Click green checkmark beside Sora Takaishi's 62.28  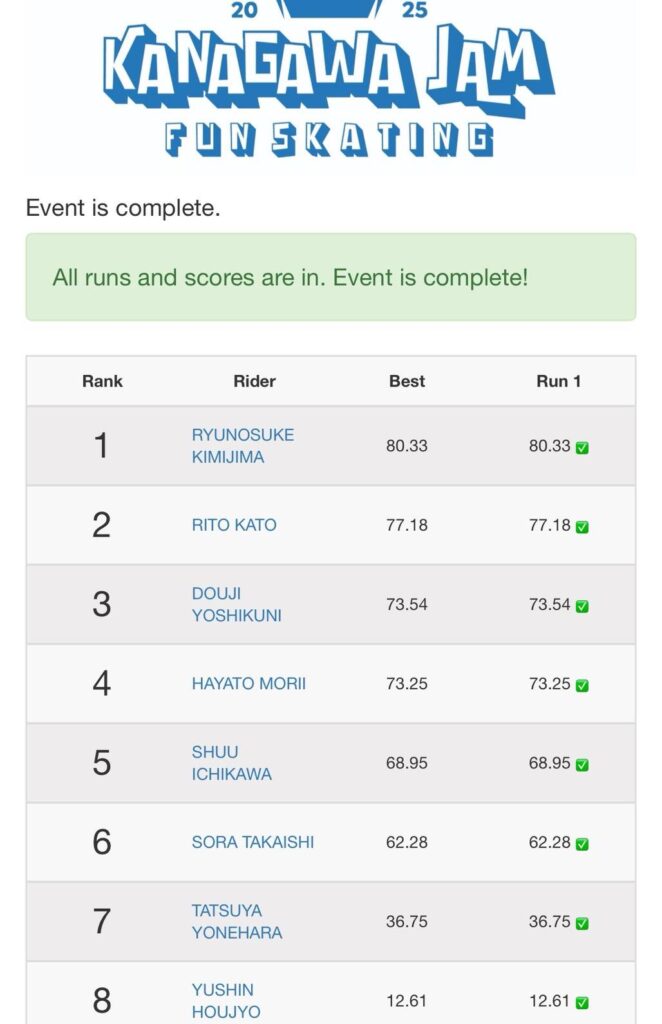[x=582, y=844]
